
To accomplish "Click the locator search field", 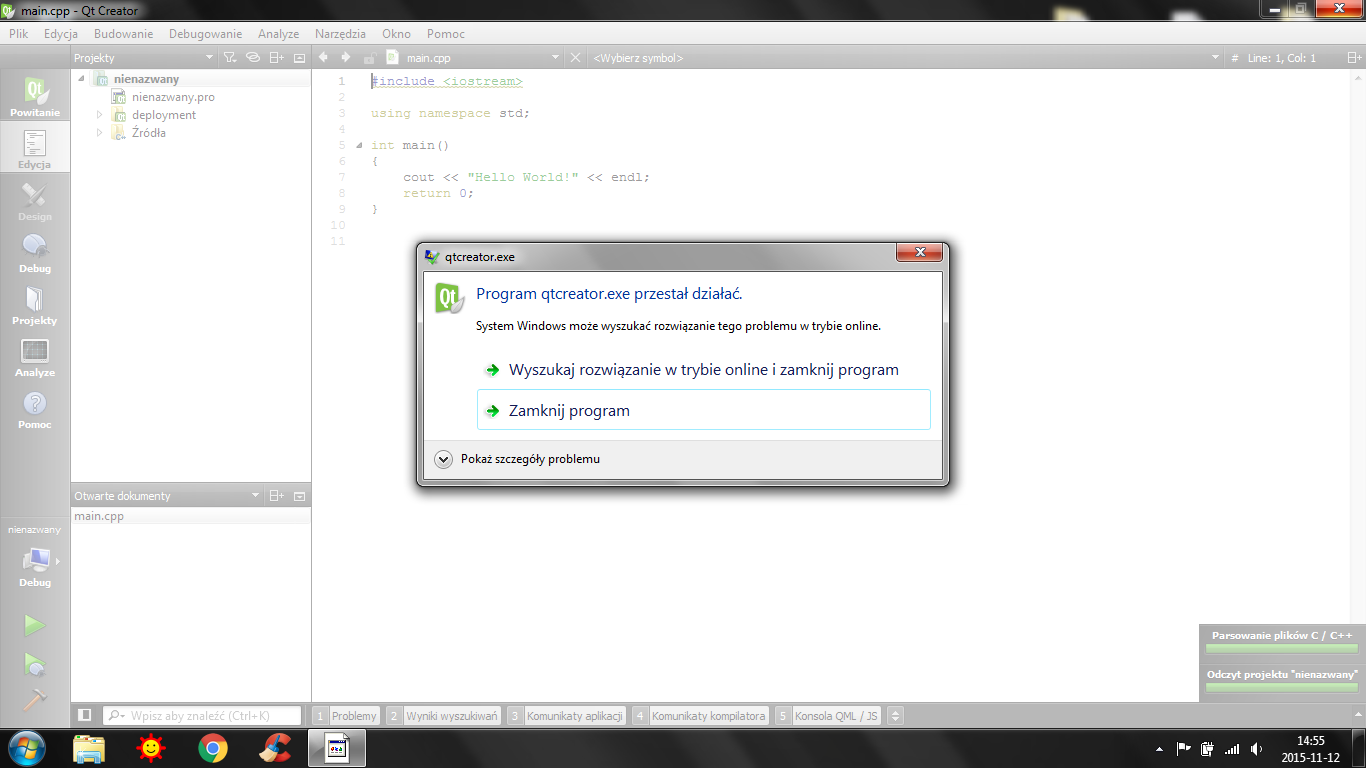I will [202, 716].
